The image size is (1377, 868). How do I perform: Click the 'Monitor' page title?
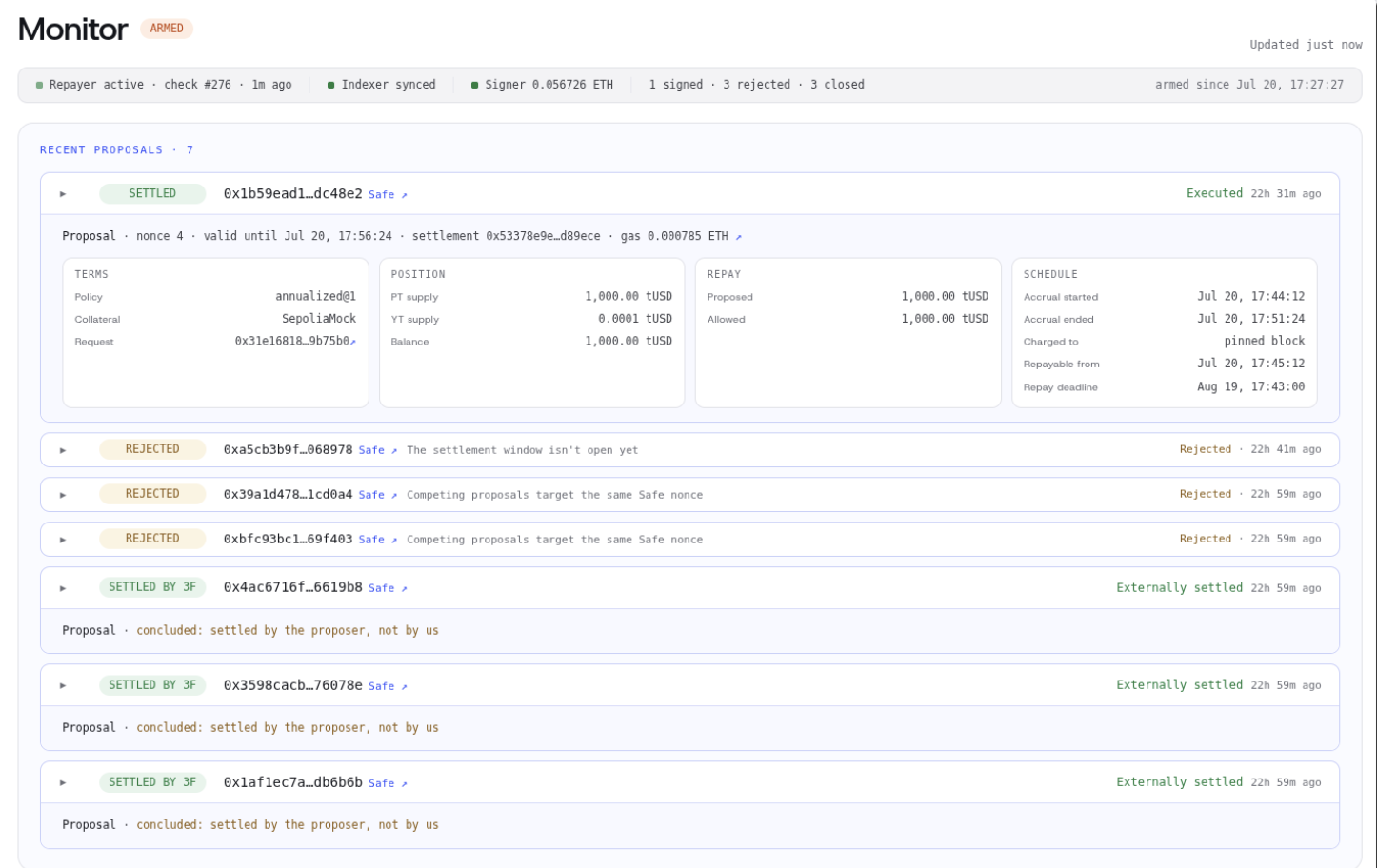72,30
